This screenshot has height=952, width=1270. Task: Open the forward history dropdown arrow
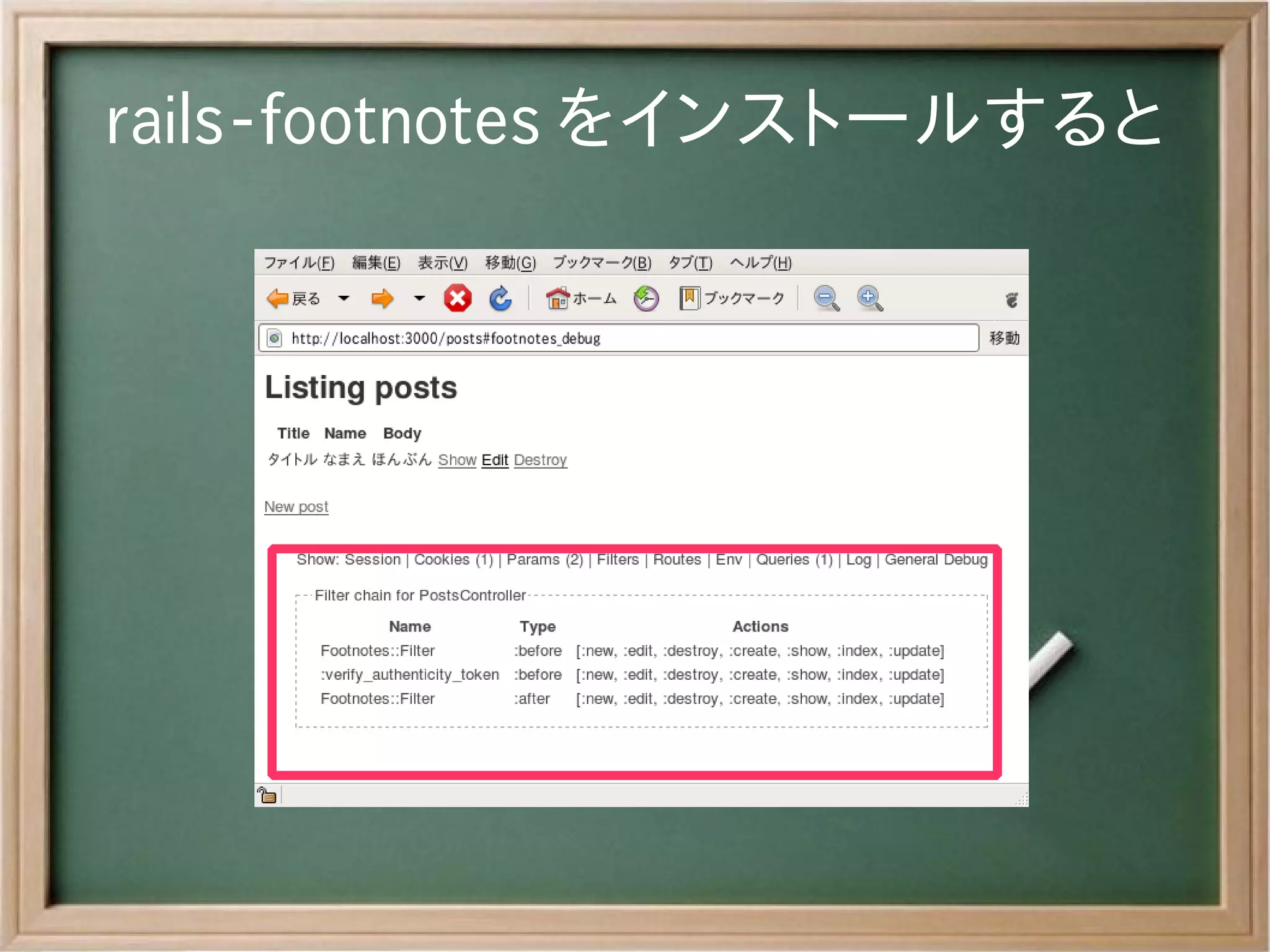(419, 298)
